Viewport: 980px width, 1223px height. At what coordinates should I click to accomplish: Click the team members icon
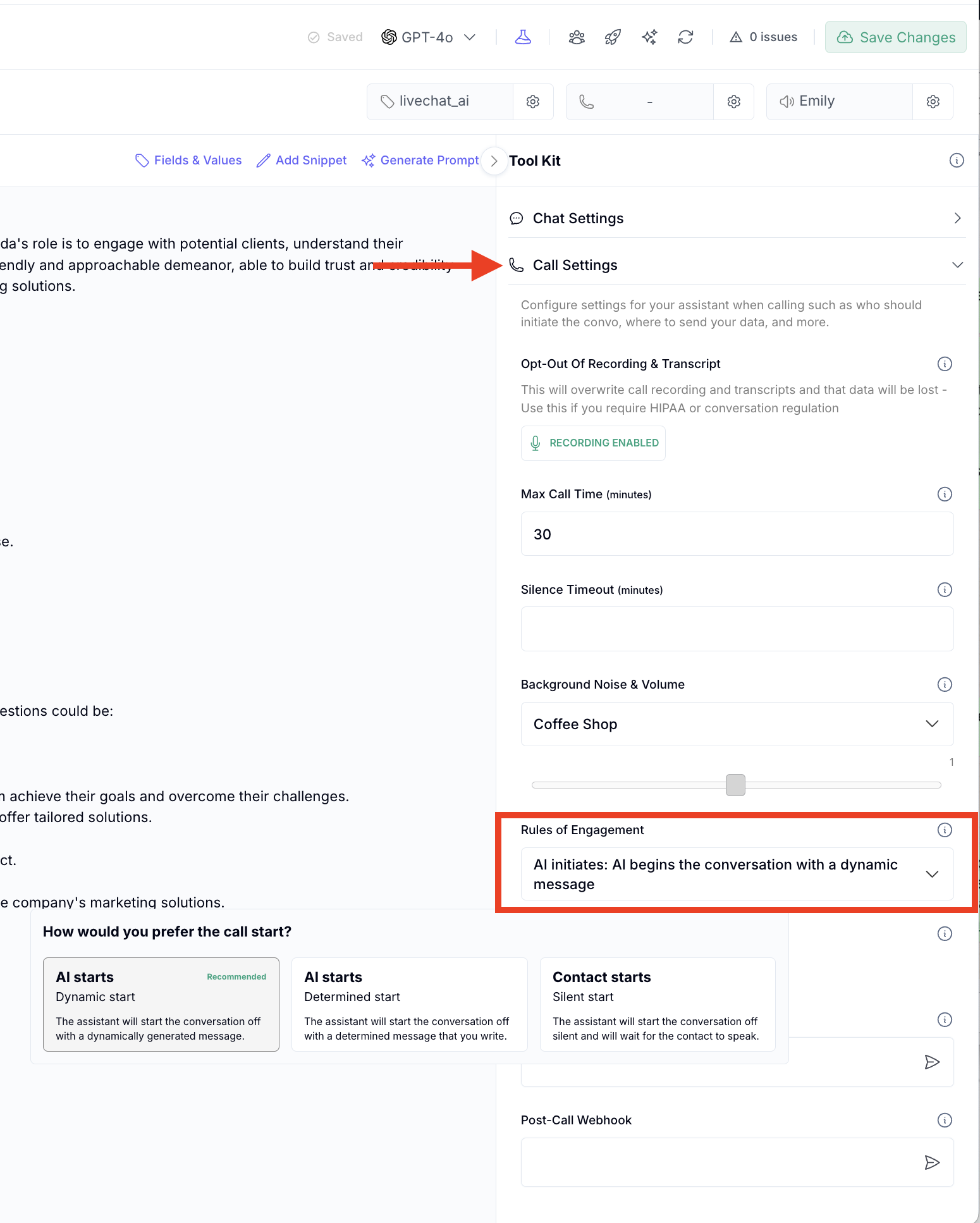[x=577, y=37]
